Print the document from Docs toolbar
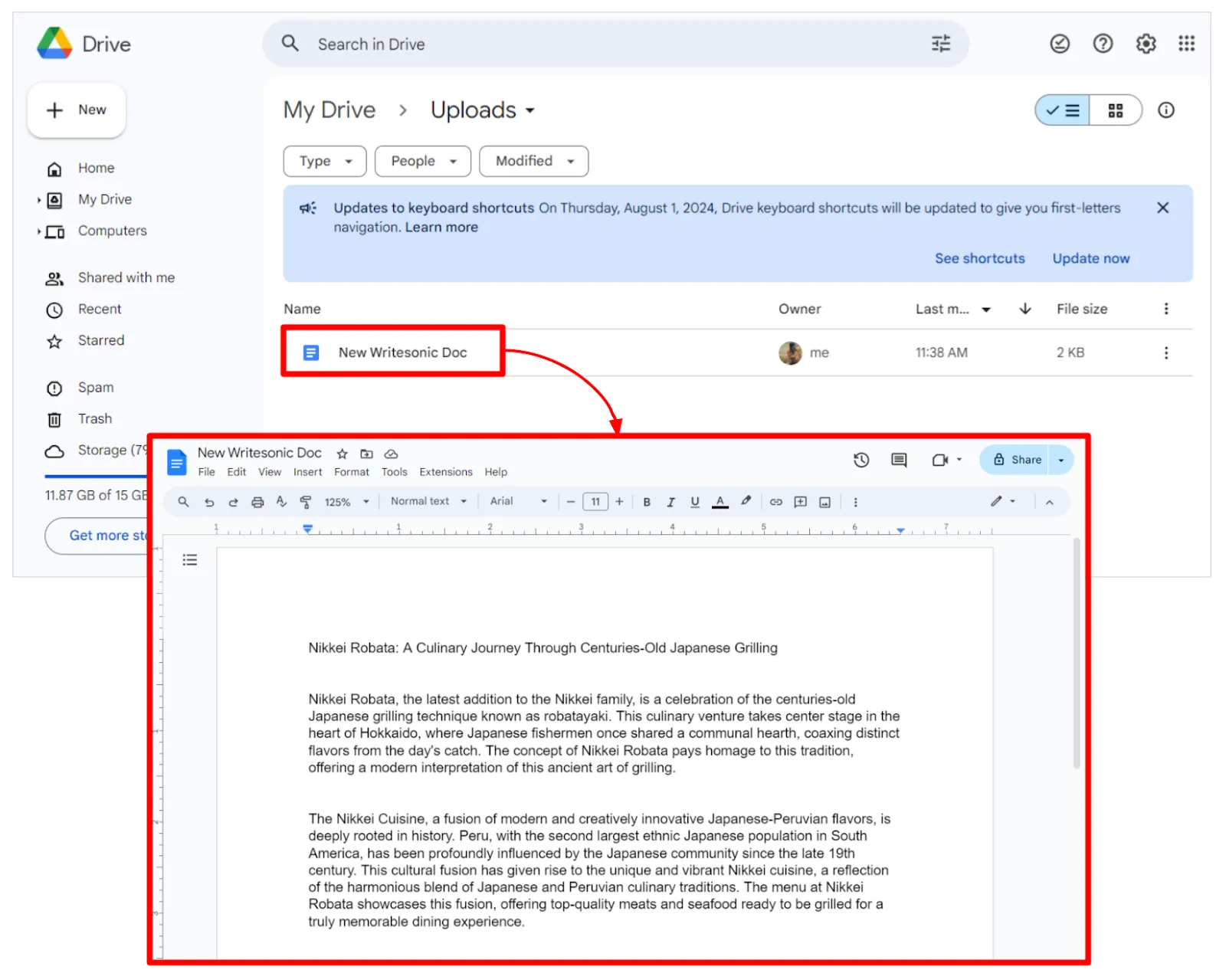 (257, 502)
